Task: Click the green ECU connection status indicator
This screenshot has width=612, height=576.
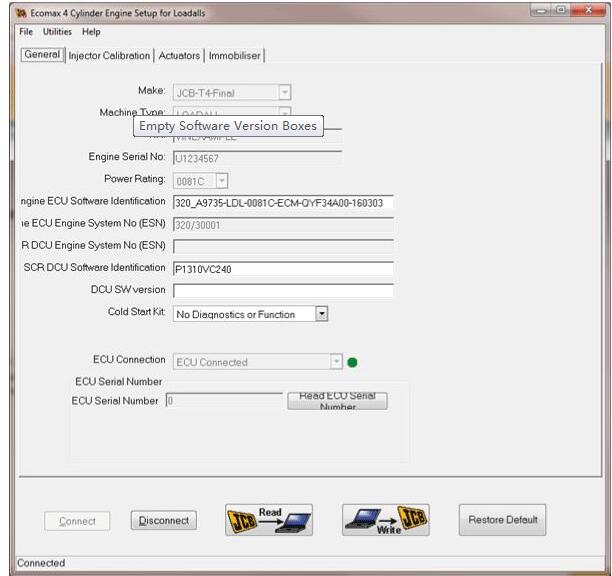Action: [x=352, y=363]
